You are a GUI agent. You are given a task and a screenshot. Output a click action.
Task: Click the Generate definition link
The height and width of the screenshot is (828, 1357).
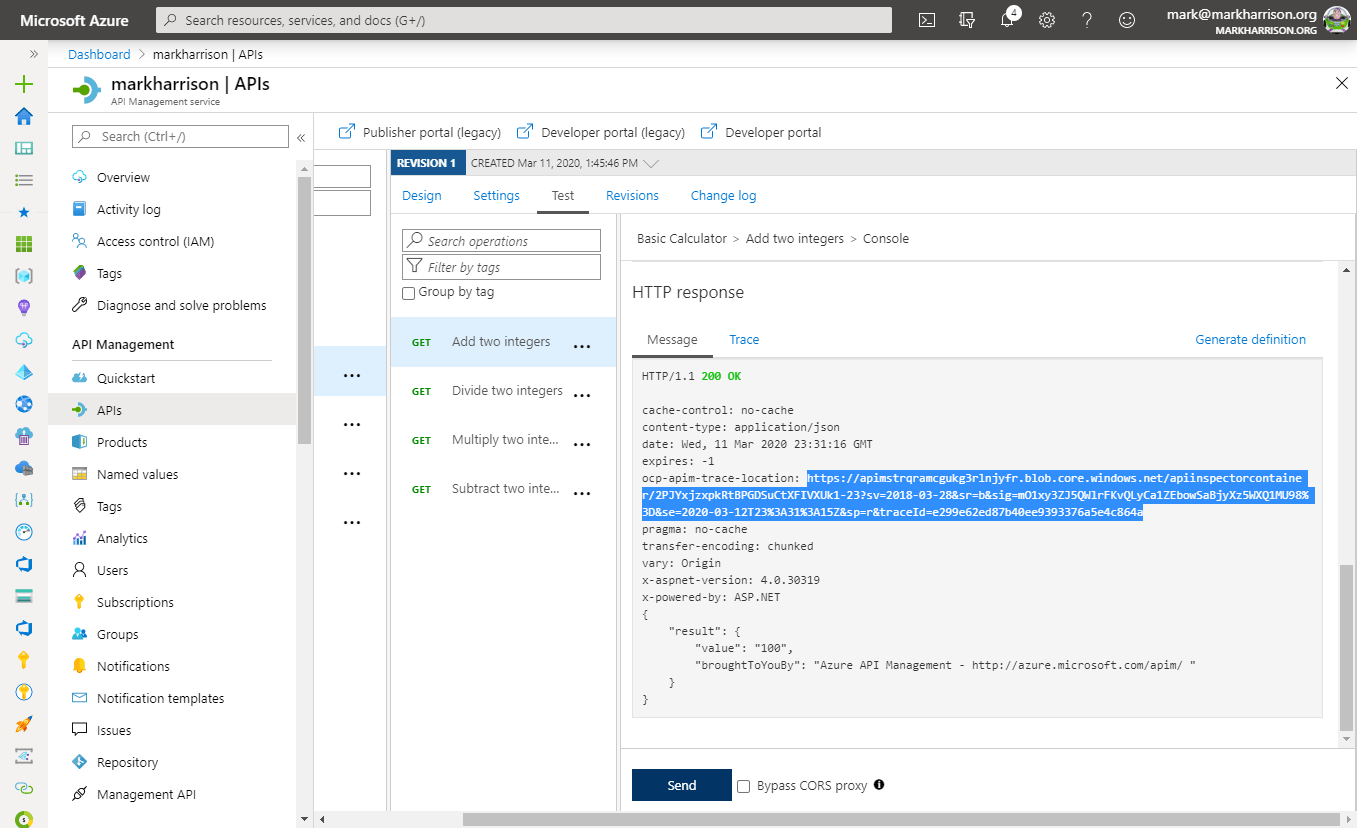click(x=1250, y=339)
